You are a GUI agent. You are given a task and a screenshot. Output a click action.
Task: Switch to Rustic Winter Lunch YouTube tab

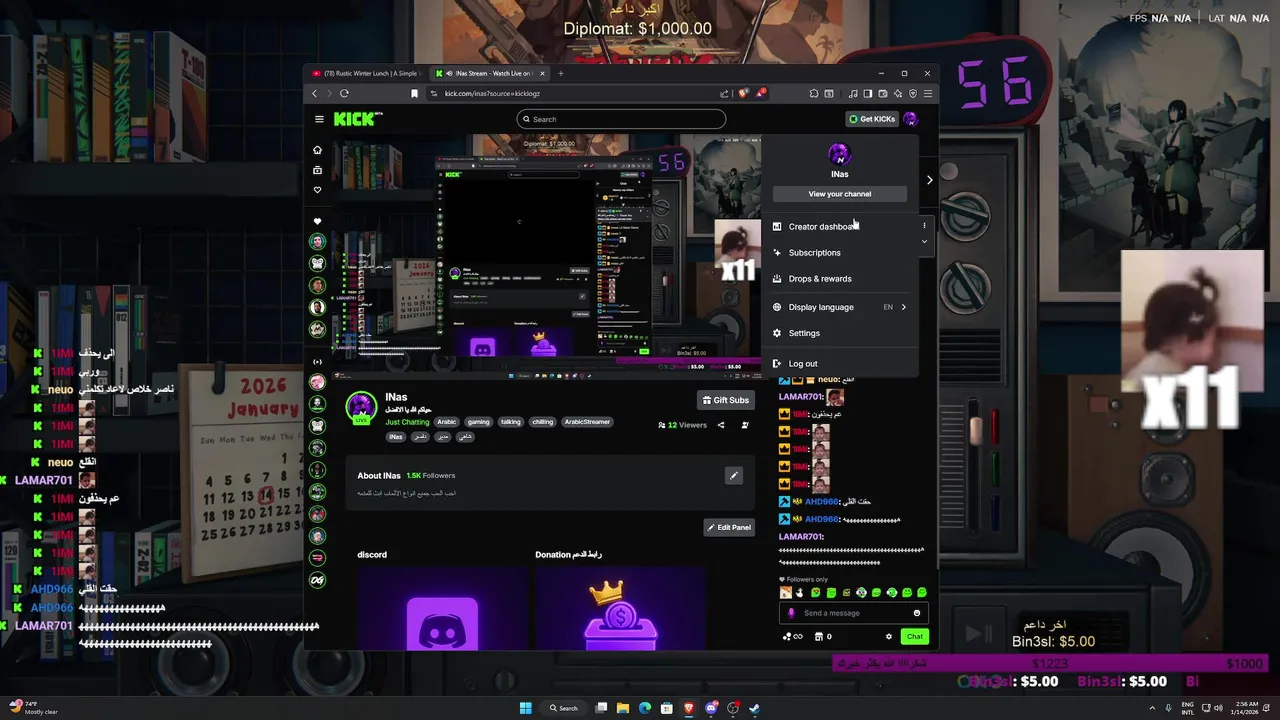coord(366,73)
